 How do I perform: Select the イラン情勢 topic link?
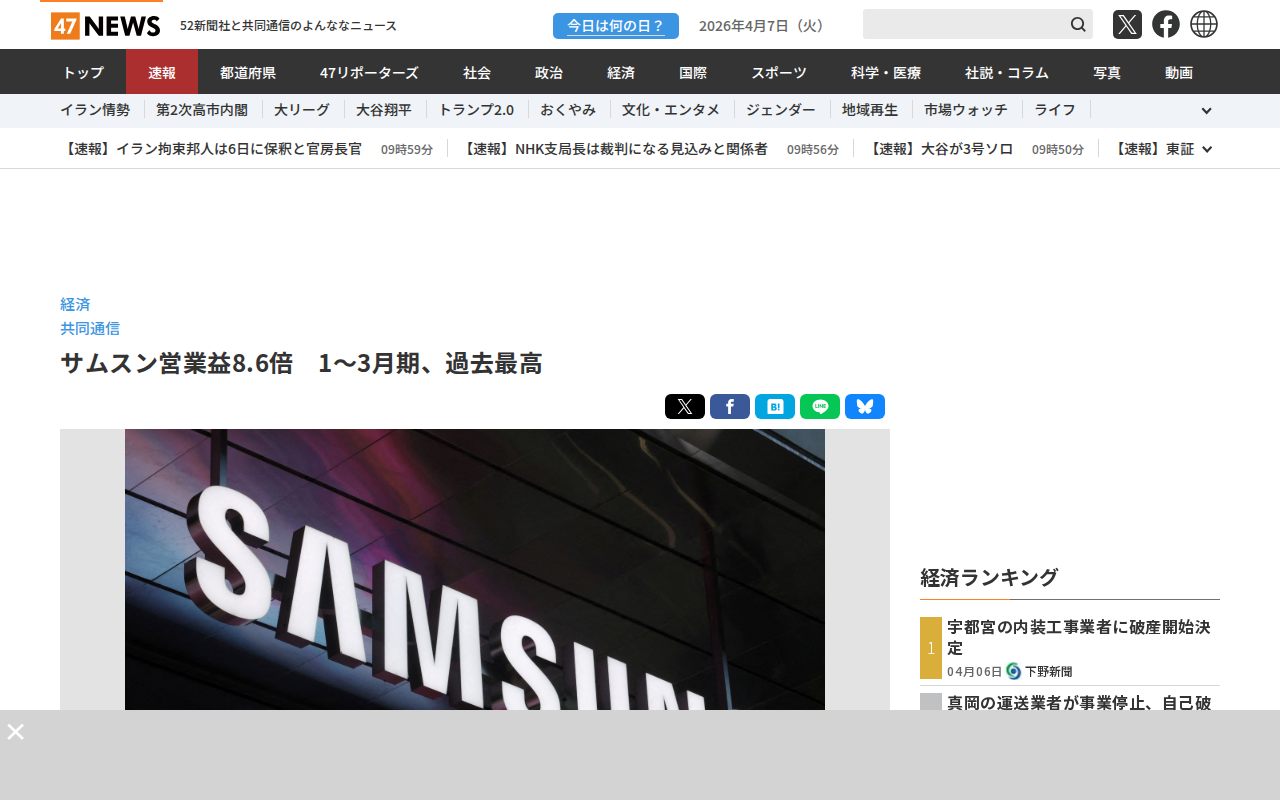95,110
